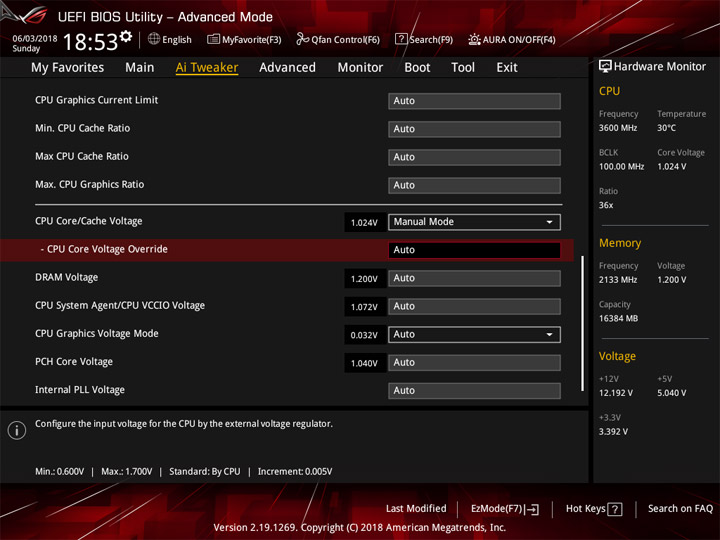Click CPU System Agent/CPU VCCIO Voltage field
Image resolution: width=720 pixels, height=540 pixels.
click(x=474, y=306)
